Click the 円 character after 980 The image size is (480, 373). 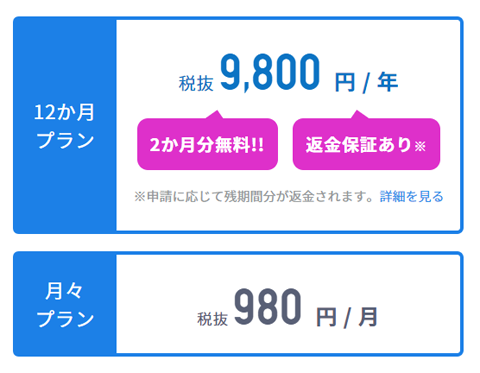pos(326,317)
